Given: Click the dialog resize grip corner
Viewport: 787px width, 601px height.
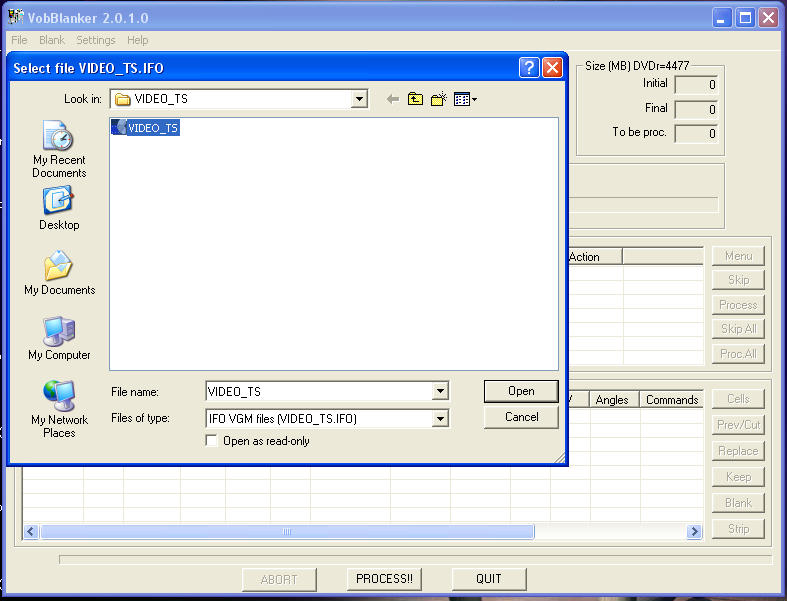Looking at the screenshot, I should click(559, 457).
